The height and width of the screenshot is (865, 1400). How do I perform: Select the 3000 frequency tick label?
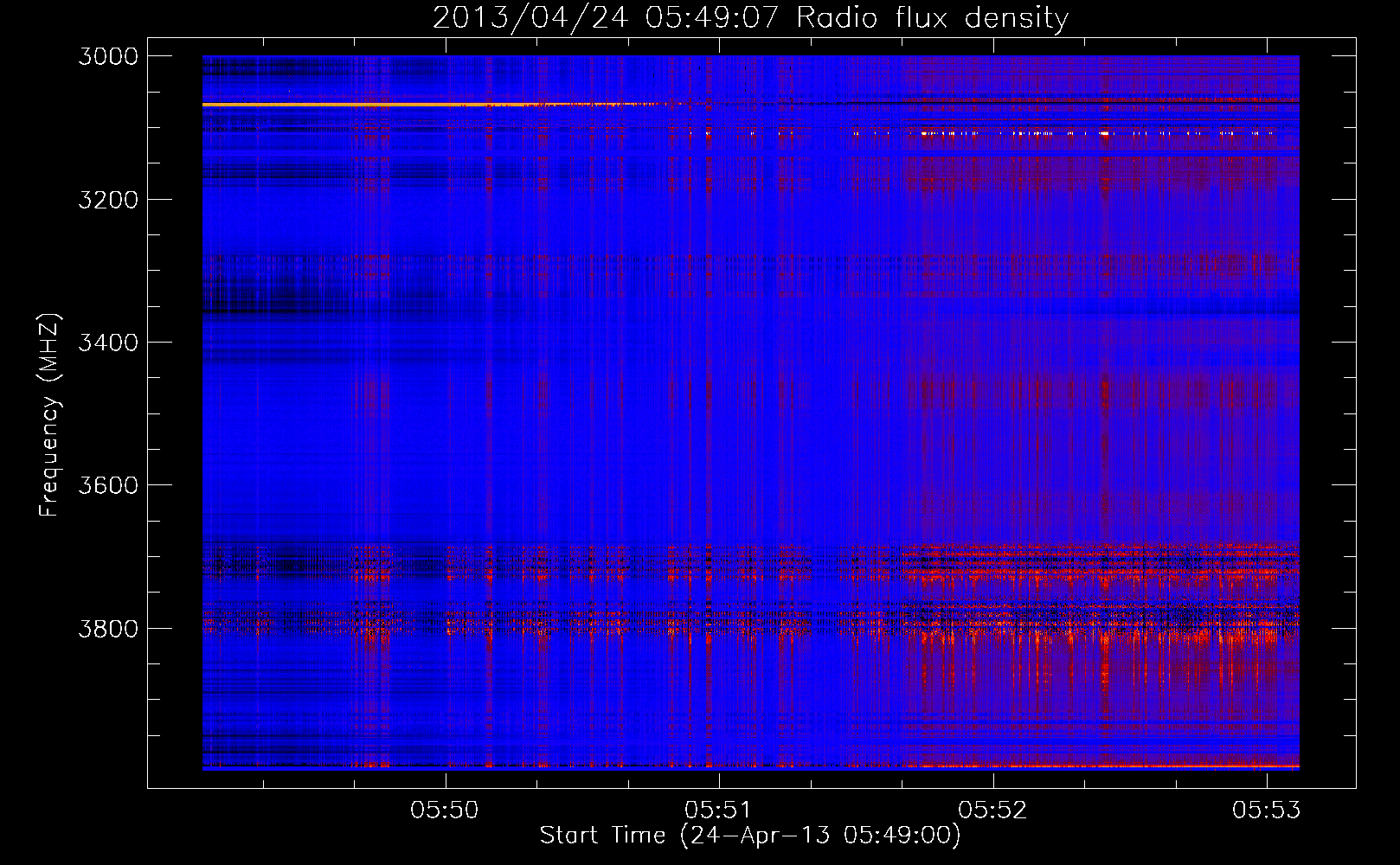coord(108,56)
